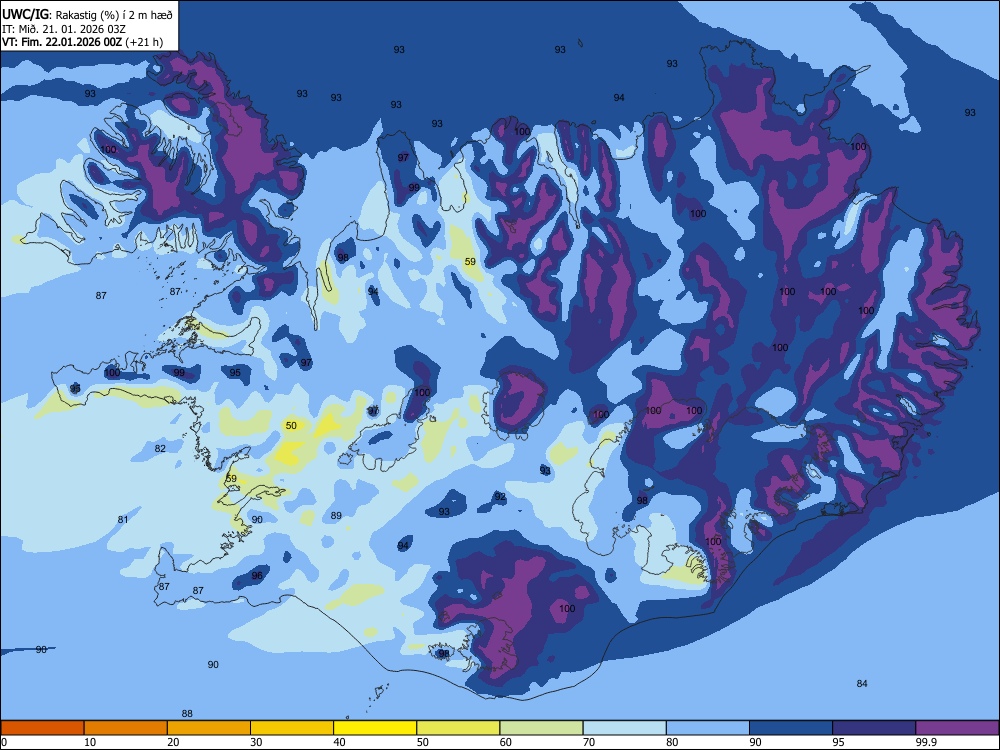Select the orange 10–20 legend color block
This screenshot has width=1000, height=750.
coord(126,728)
